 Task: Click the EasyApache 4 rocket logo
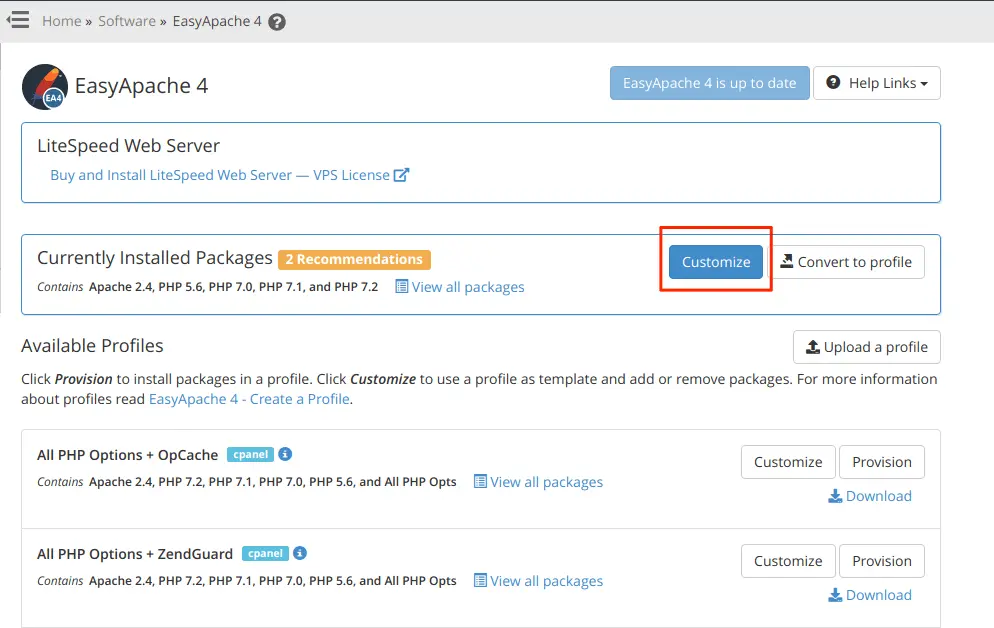tap(42, 87)
